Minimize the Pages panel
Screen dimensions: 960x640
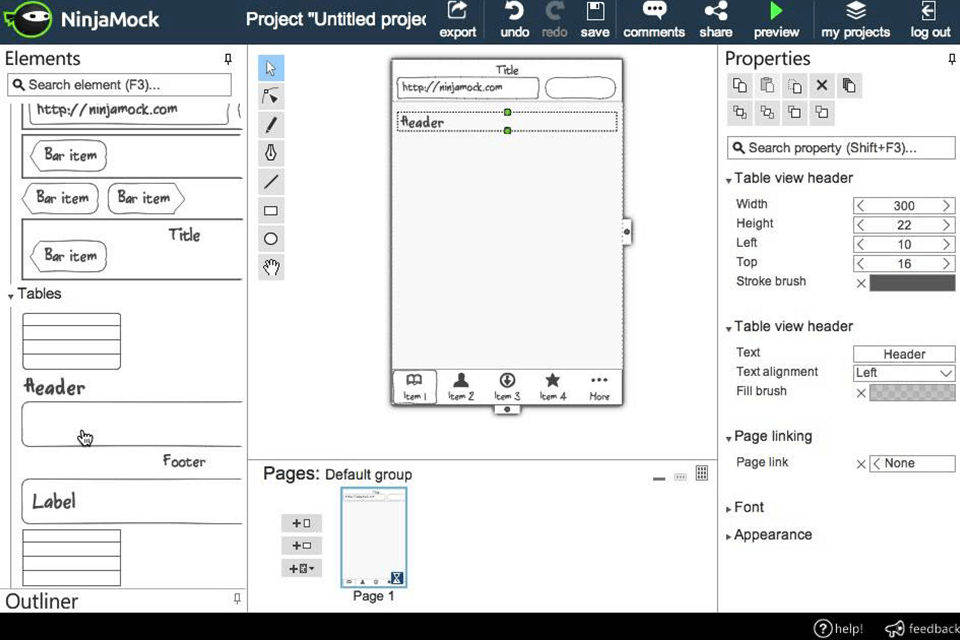659,478
